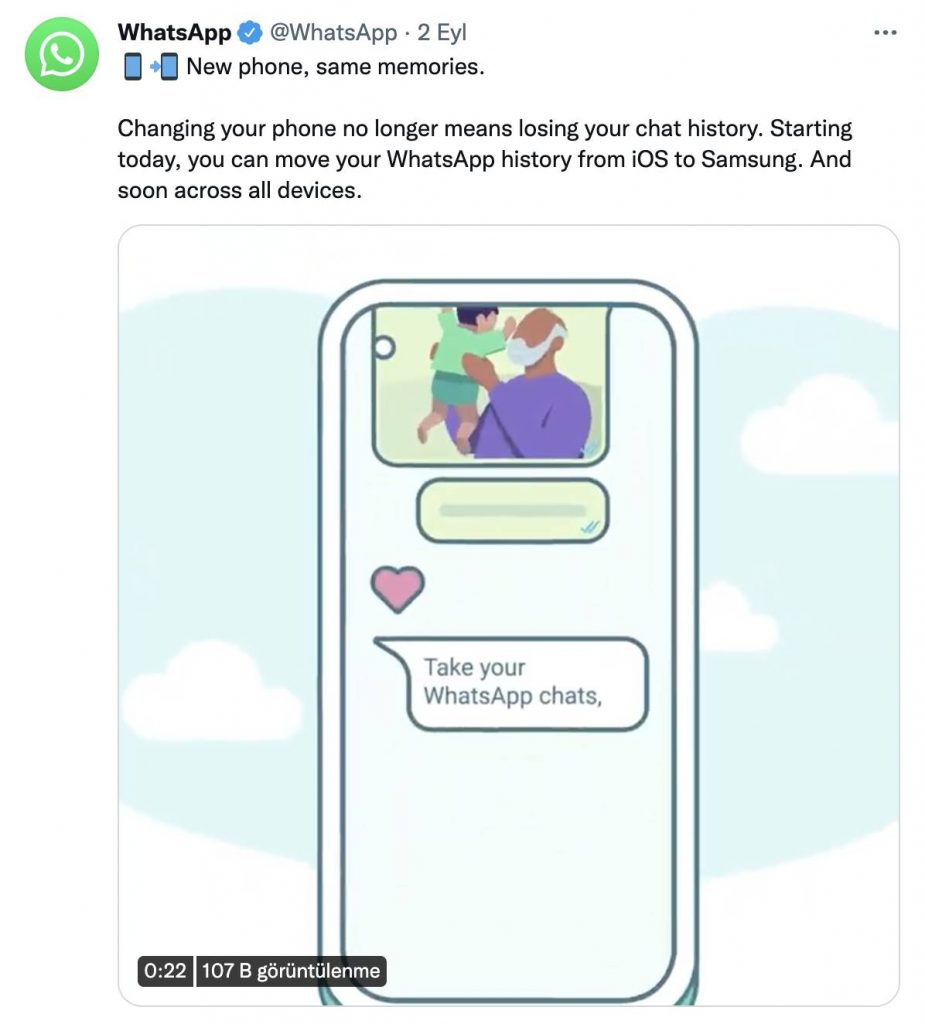Click the double check marks on the photo

593,447
